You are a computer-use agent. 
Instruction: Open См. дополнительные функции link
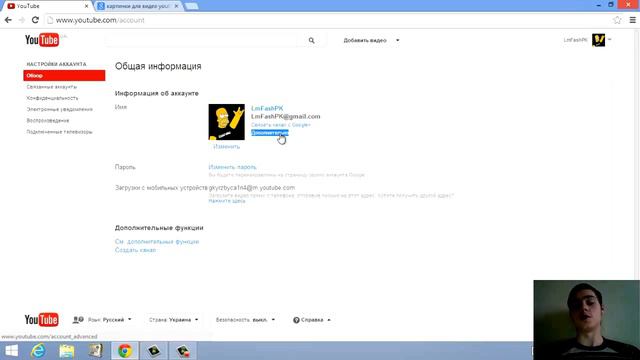coord(157,242)
